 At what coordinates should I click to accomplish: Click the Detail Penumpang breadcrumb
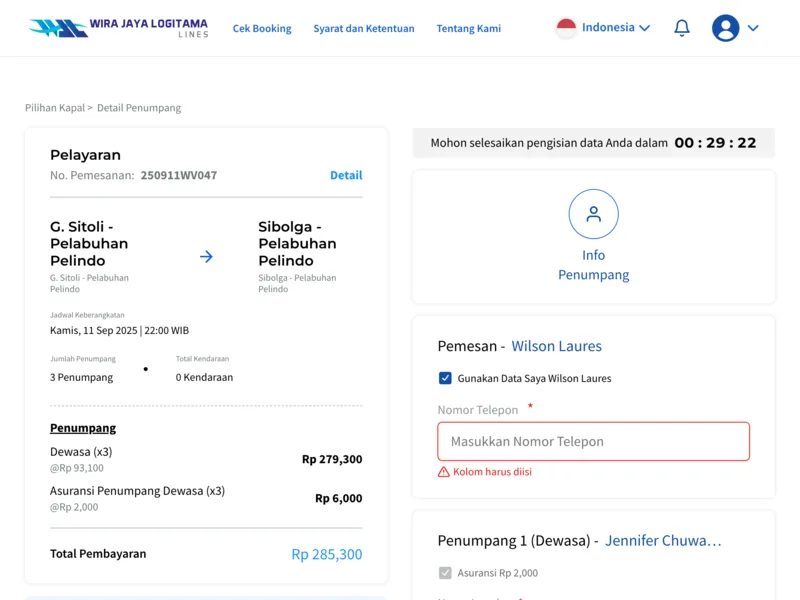pyautogui.click(x=139, y=108)
